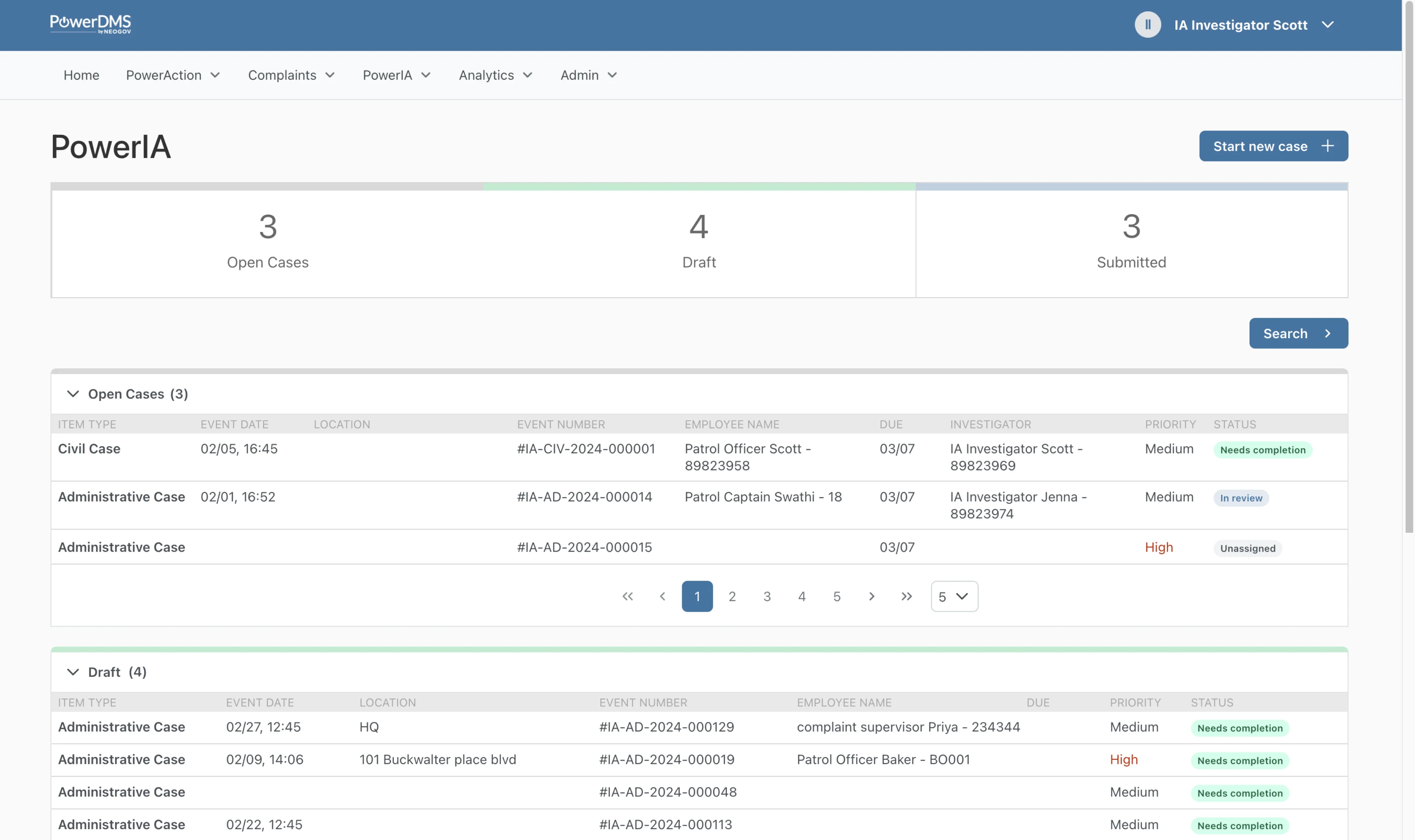1415x840 pixels.
Task: Open the Admin menu
Action: coord(589,75)
